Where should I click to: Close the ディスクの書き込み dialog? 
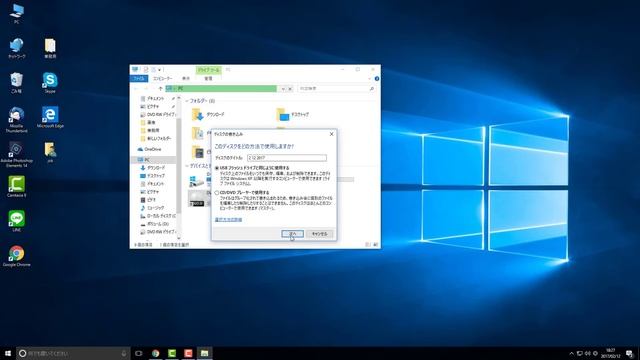pyautogui.click(x=331, y=134)
